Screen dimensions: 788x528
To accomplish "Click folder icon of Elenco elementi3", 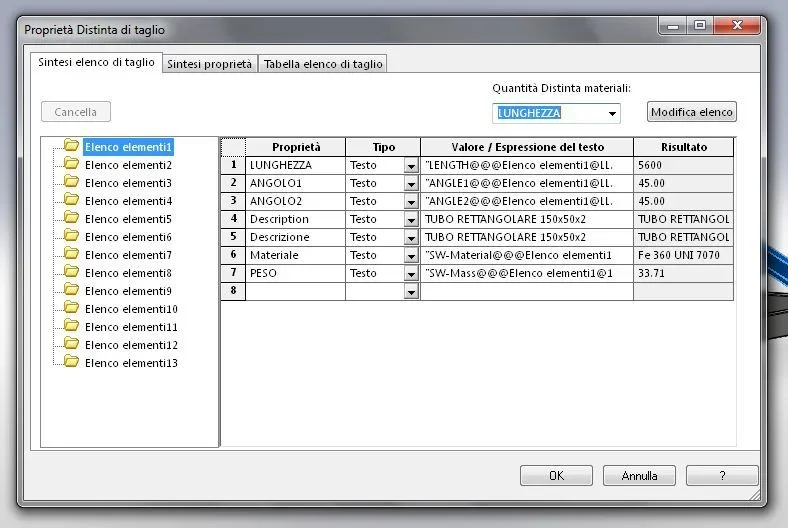I will (x=71, y=182).
